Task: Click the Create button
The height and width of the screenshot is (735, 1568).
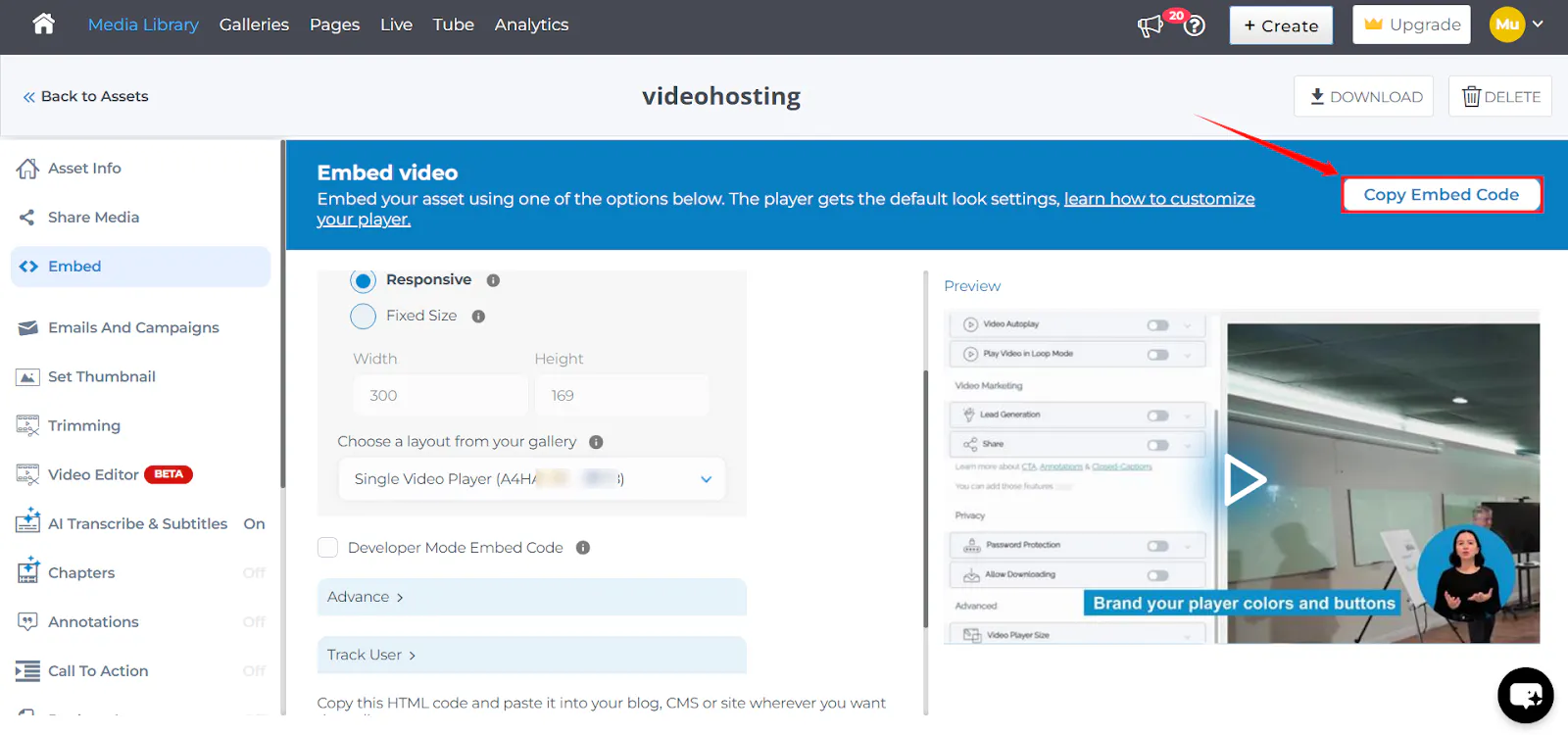Action: (1281, 25)
